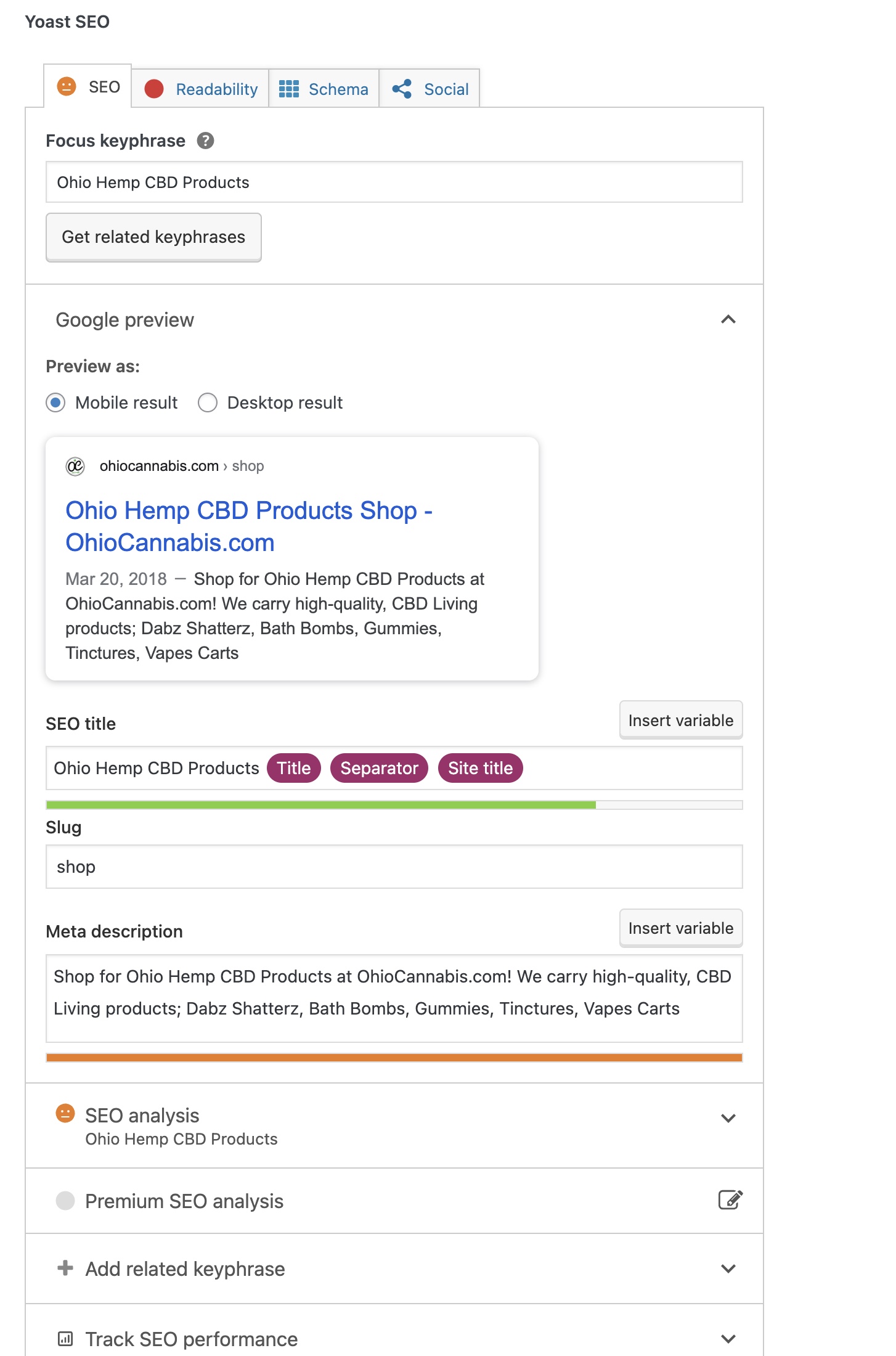Click the site favicon in Google preview

point(75,466)
